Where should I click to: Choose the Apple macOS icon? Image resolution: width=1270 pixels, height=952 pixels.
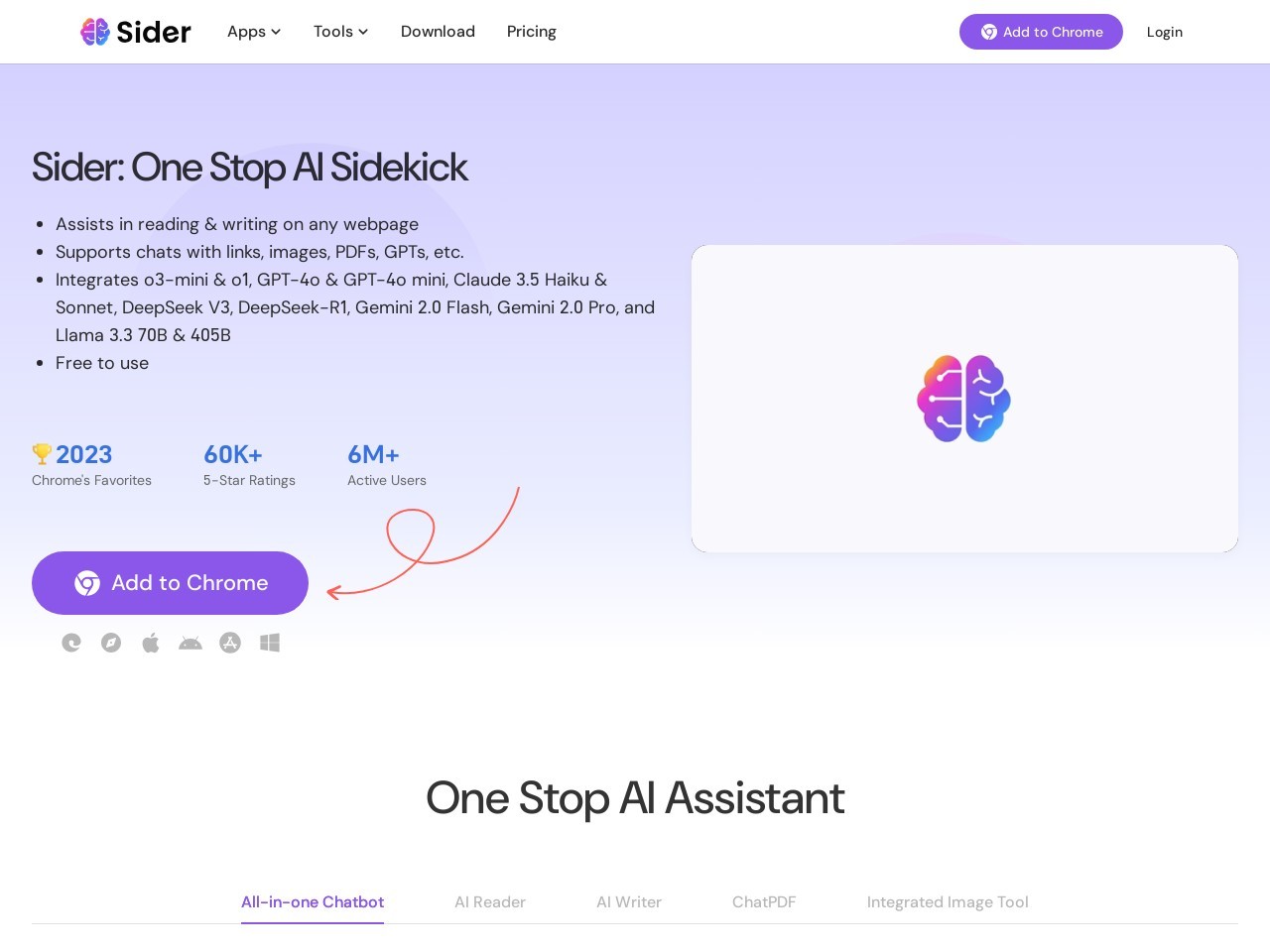point(151,643)
